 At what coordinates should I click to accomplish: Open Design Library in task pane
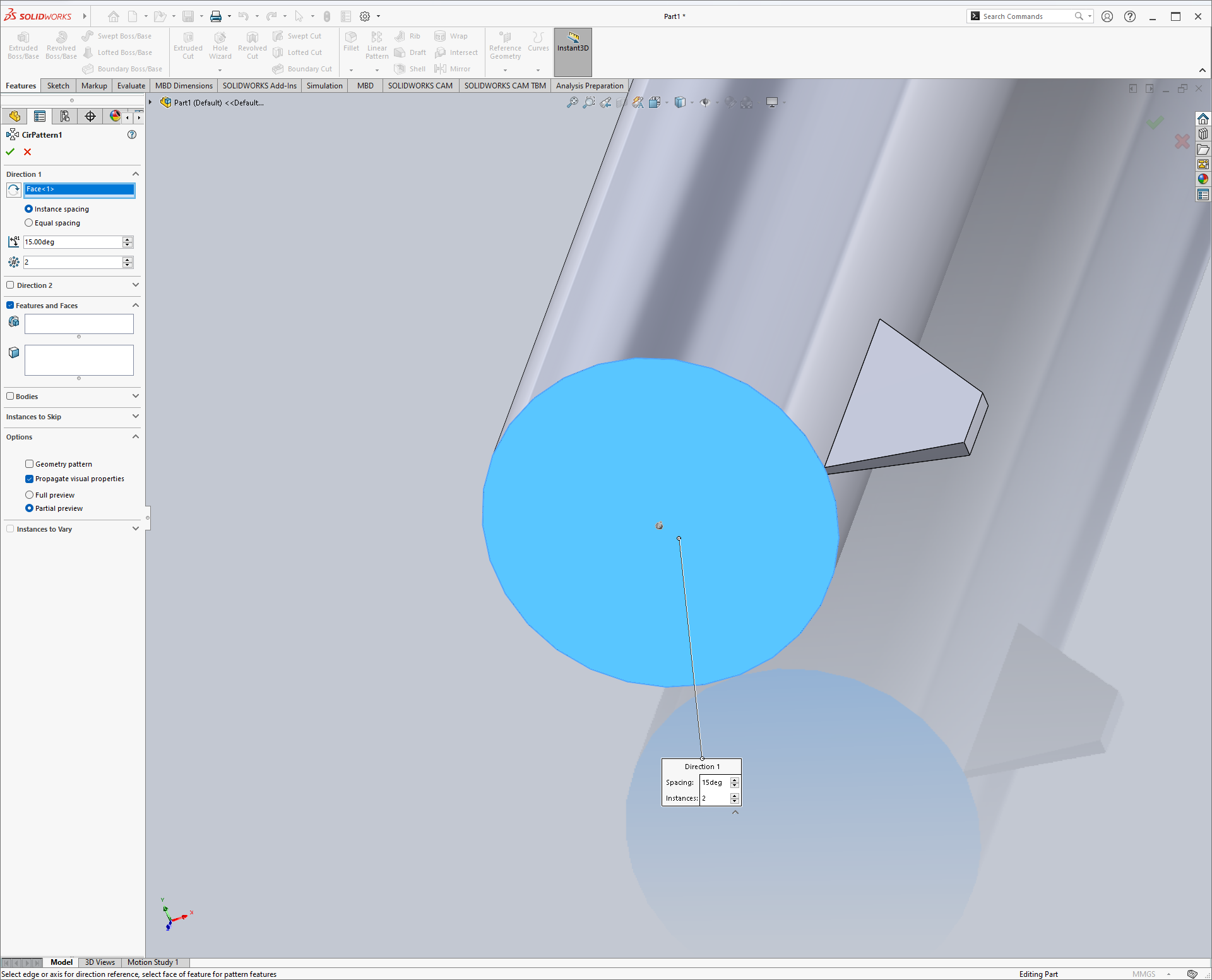click(x=1203, y=134)
